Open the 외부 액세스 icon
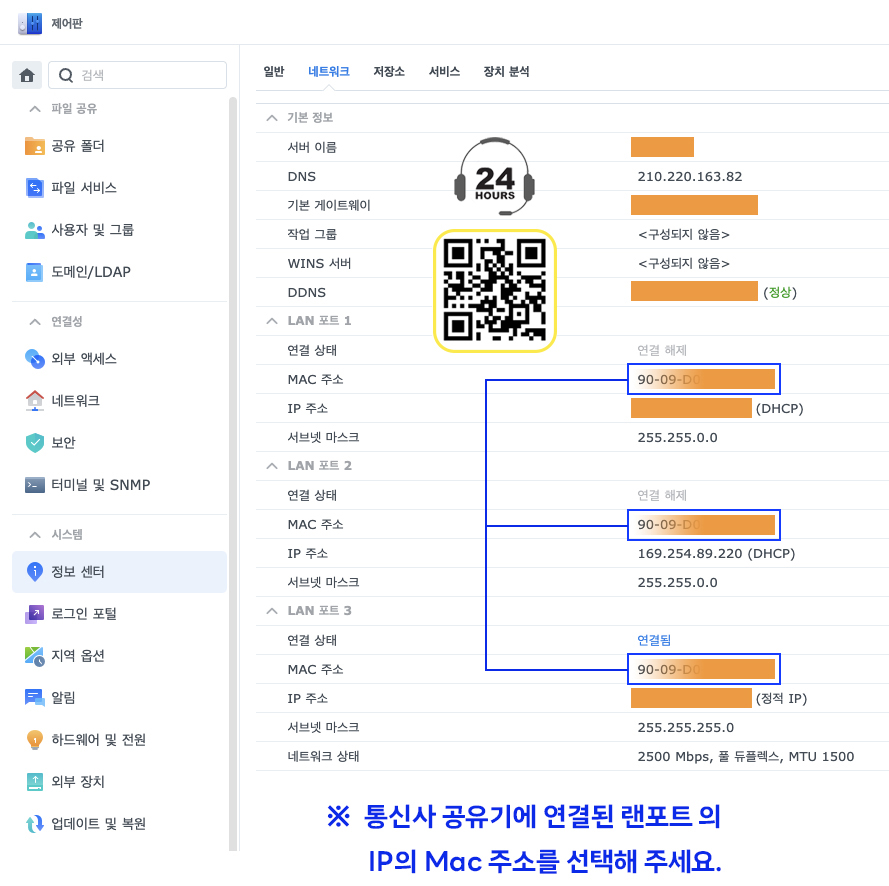The width and height of the screenshot is (889, 886). (35, 359)
